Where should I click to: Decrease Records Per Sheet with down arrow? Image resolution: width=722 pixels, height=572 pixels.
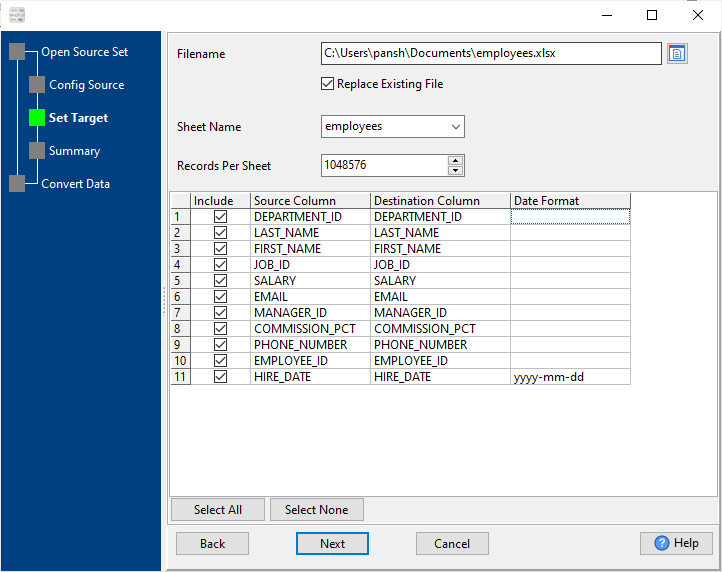click(x=456, y=170)
